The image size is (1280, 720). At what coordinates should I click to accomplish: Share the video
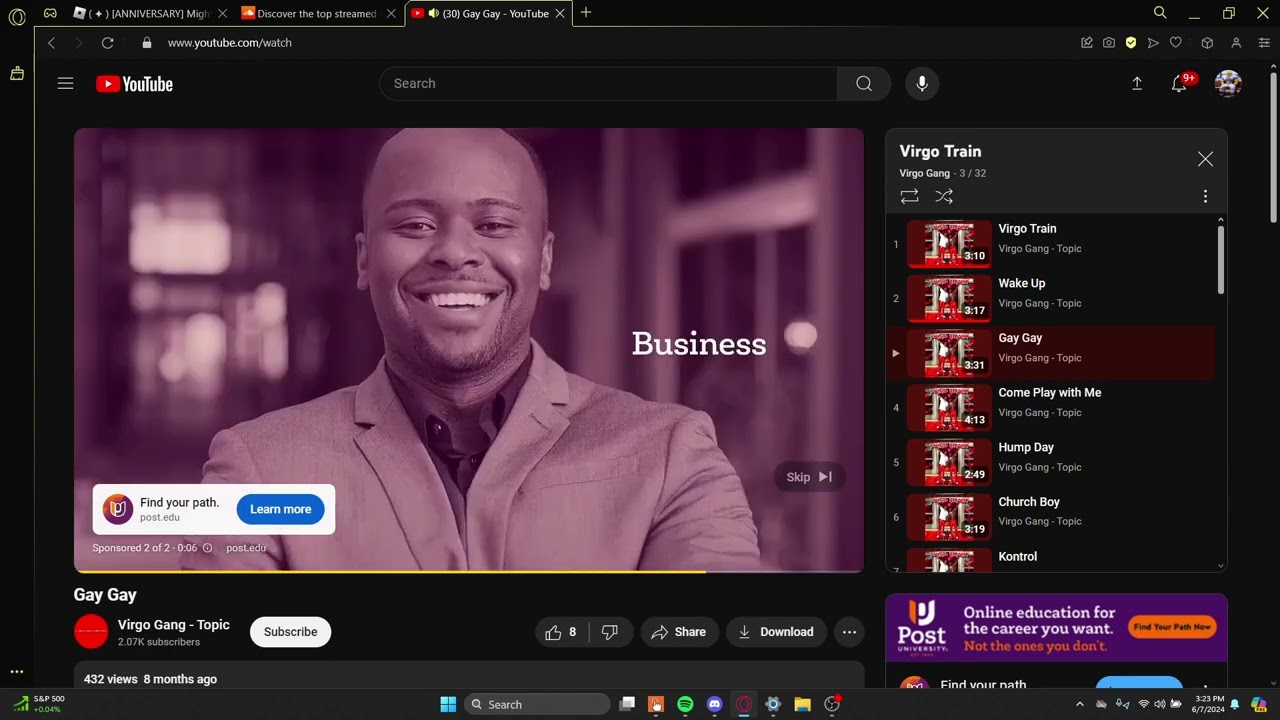point(679,632)
